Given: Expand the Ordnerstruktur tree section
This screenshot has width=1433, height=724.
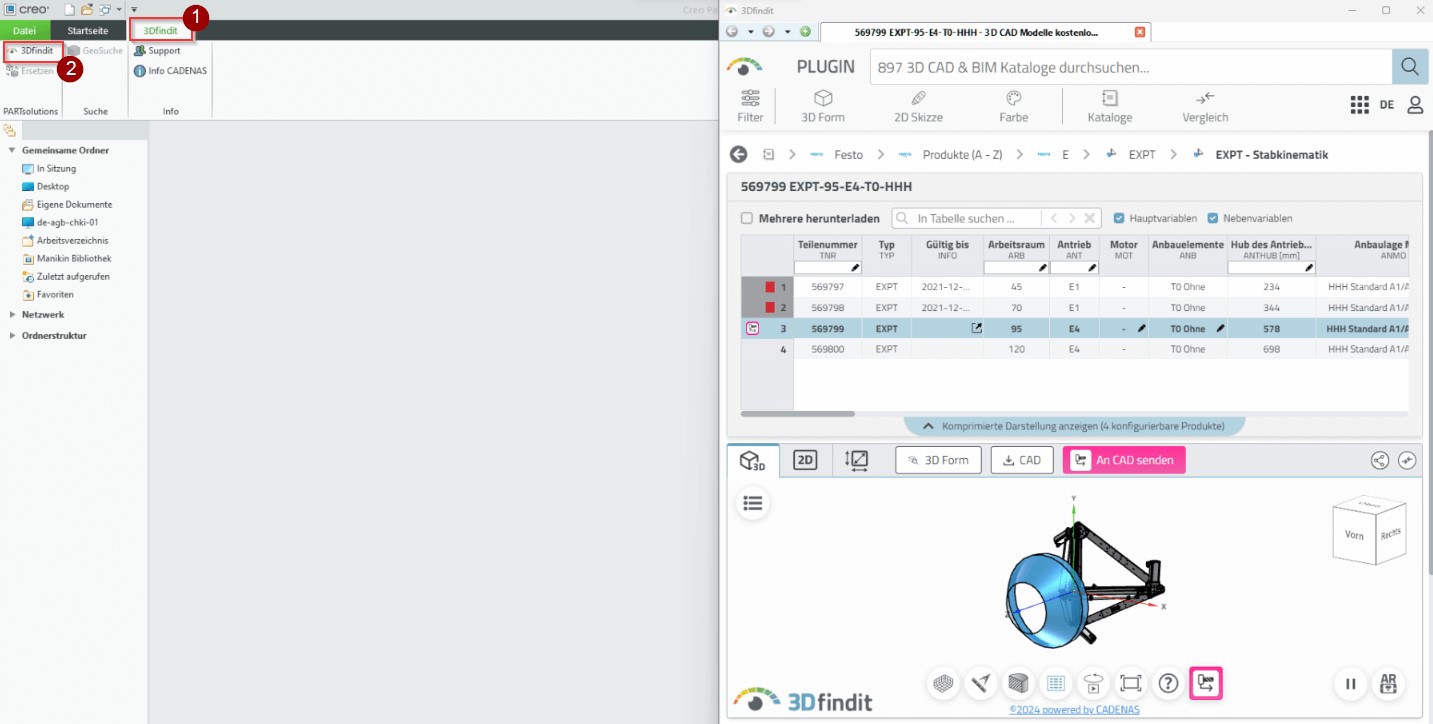Looking at the screenshot, I should tap(12, 335).
